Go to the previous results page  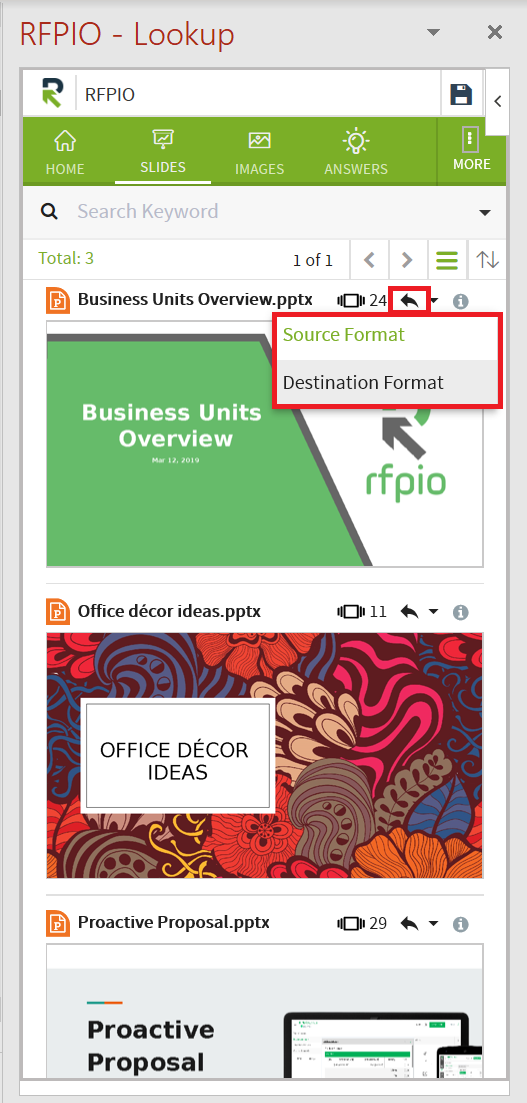[x=369, y=260]
